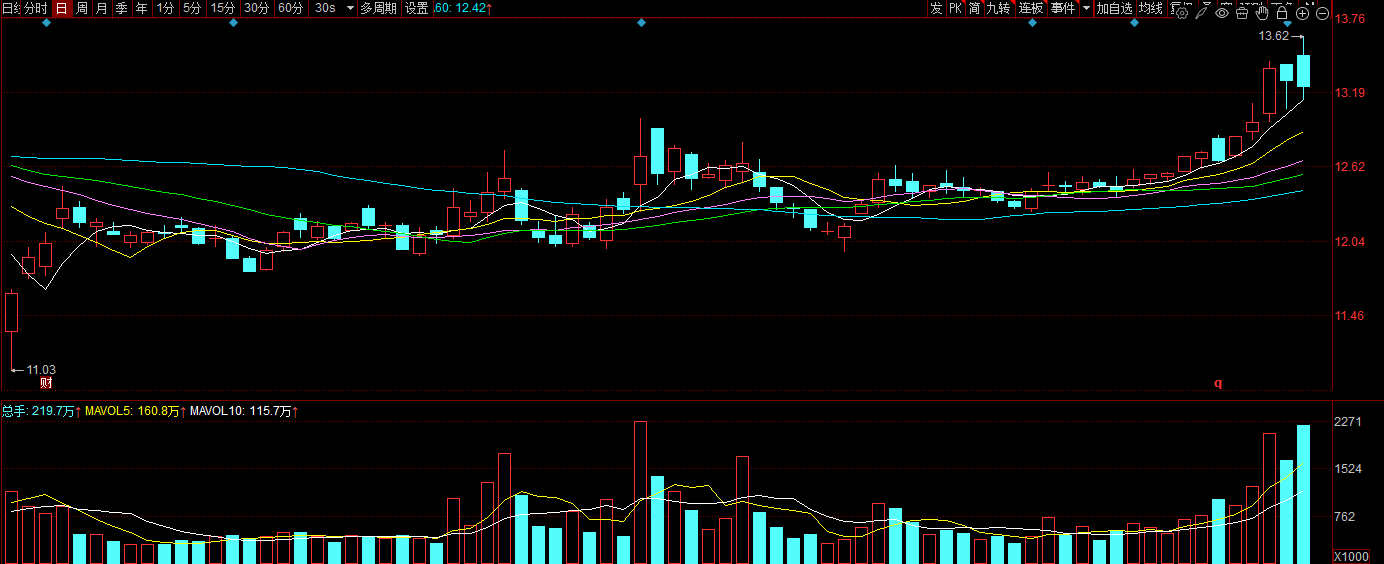Click the 762 volume axis label

(x=1346, y=517)
